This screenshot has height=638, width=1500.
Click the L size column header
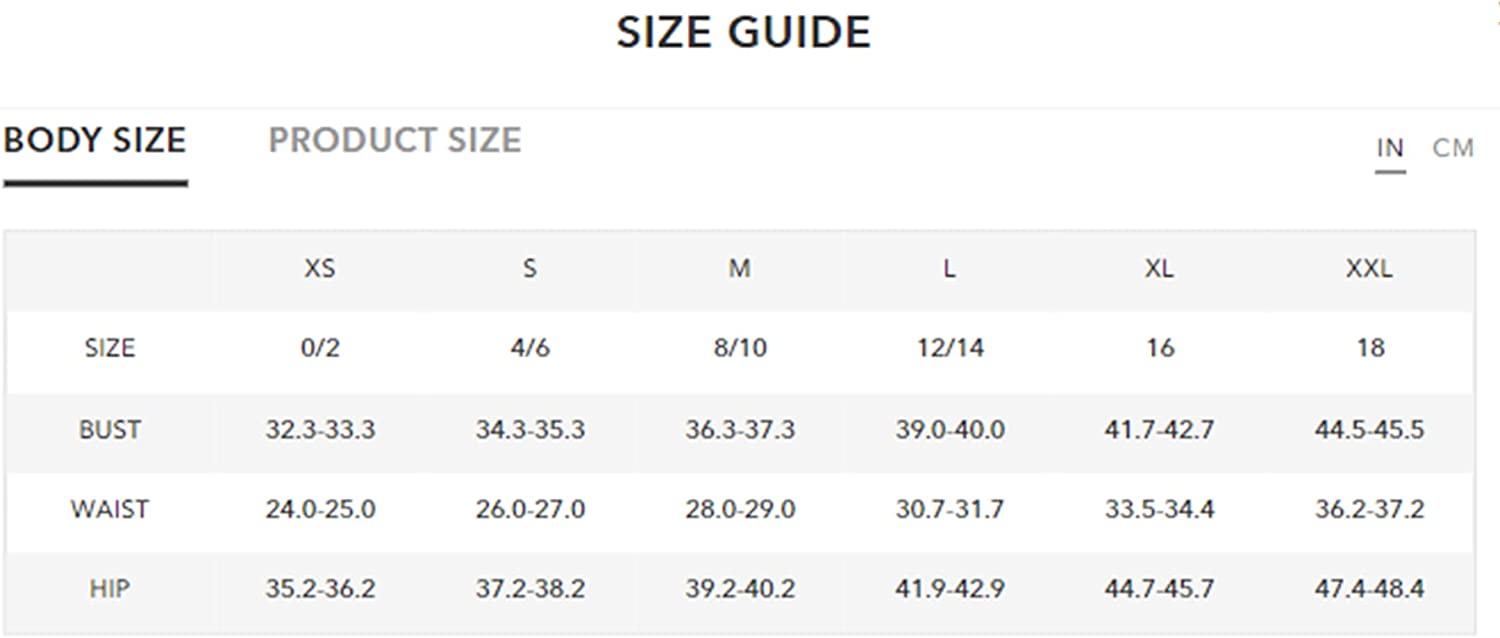click(949, 269)
